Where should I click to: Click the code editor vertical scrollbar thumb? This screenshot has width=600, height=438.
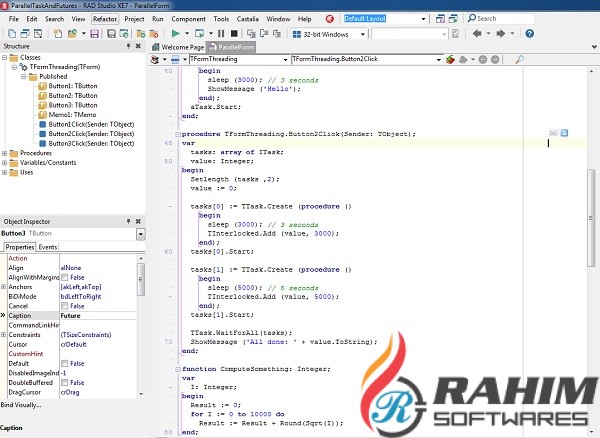pyautogui.click(x=591, y=217)
